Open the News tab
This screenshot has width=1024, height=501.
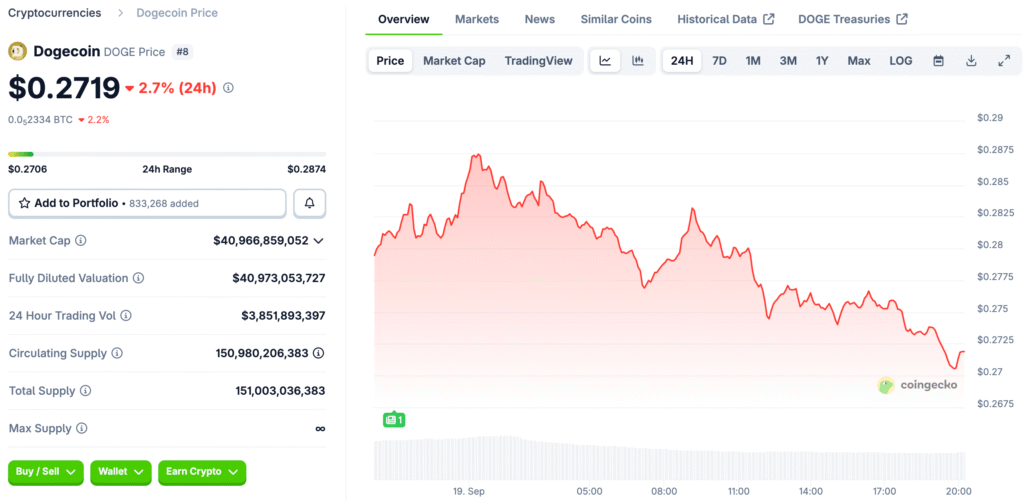[539, 19]
